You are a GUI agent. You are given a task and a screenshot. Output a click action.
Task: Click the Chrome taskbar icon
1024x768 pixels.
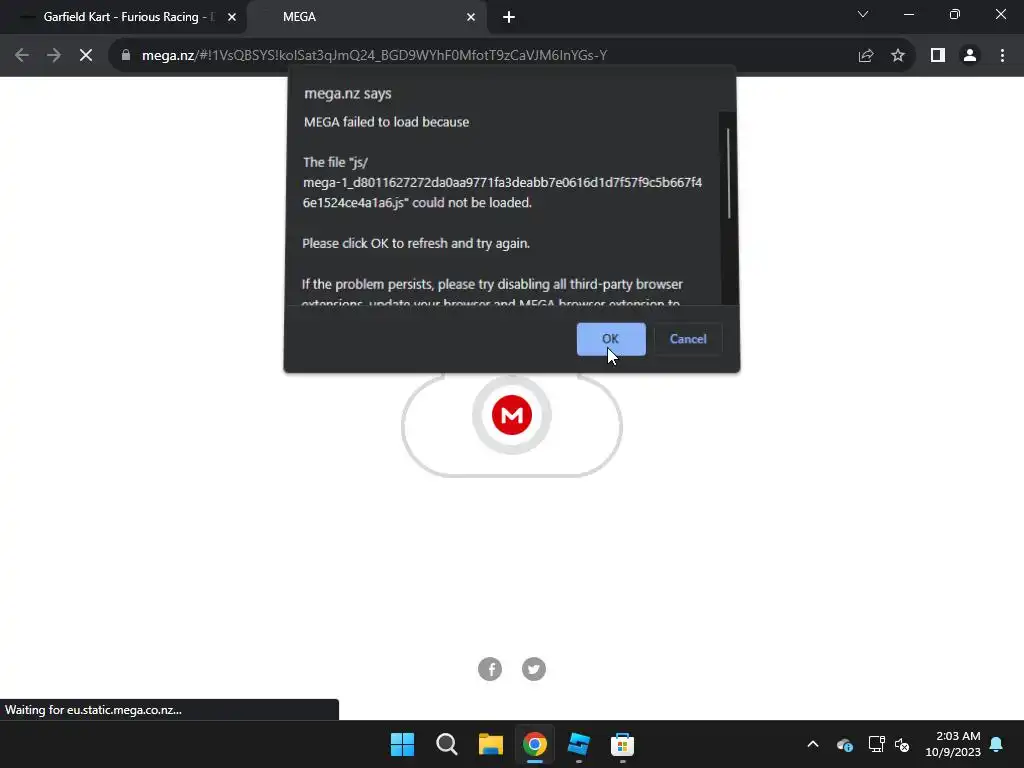point(534,744)
